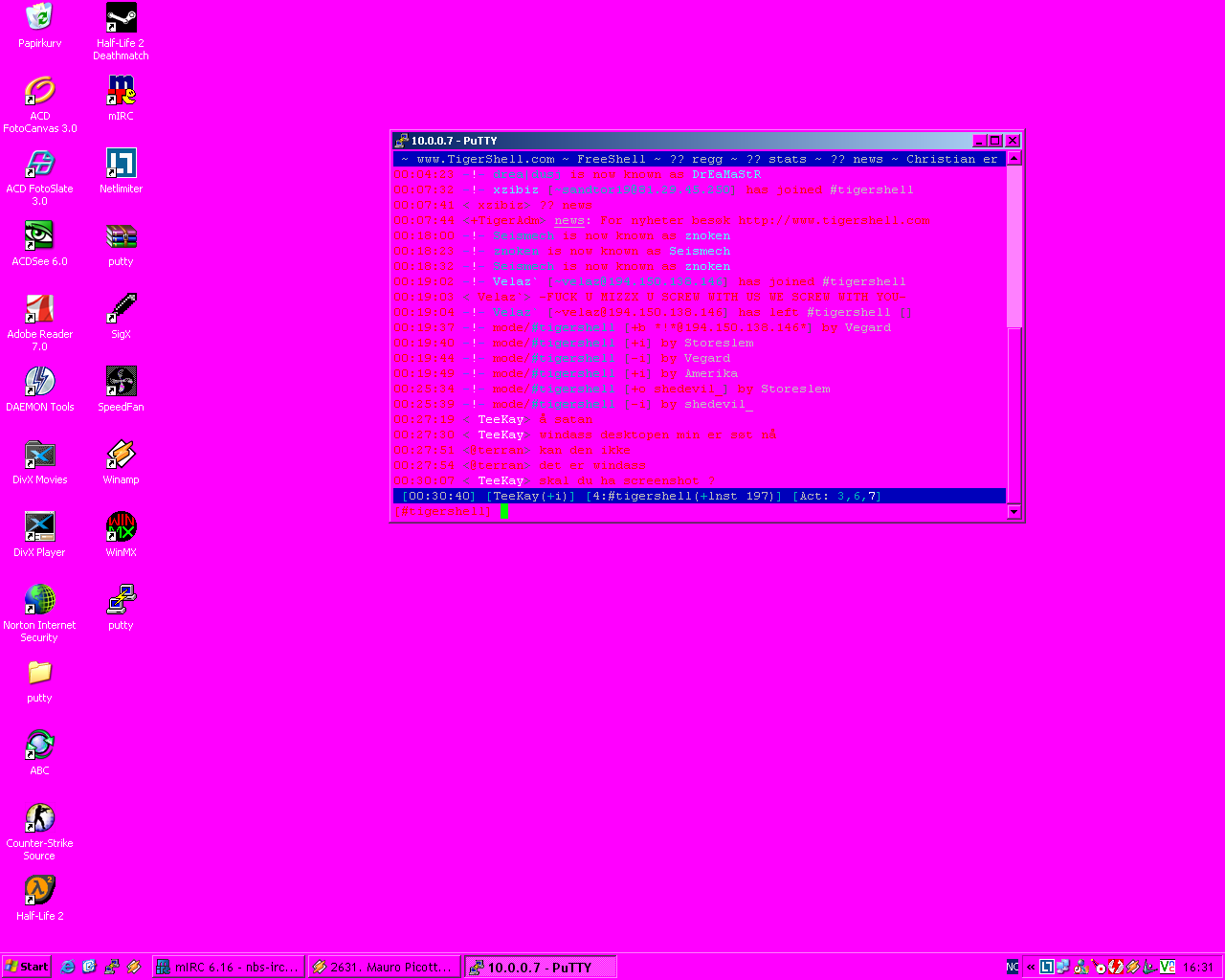Screen dimensions: 1225x980
Task: Open the Winamp system tray icon
Action: [1132, 967]
